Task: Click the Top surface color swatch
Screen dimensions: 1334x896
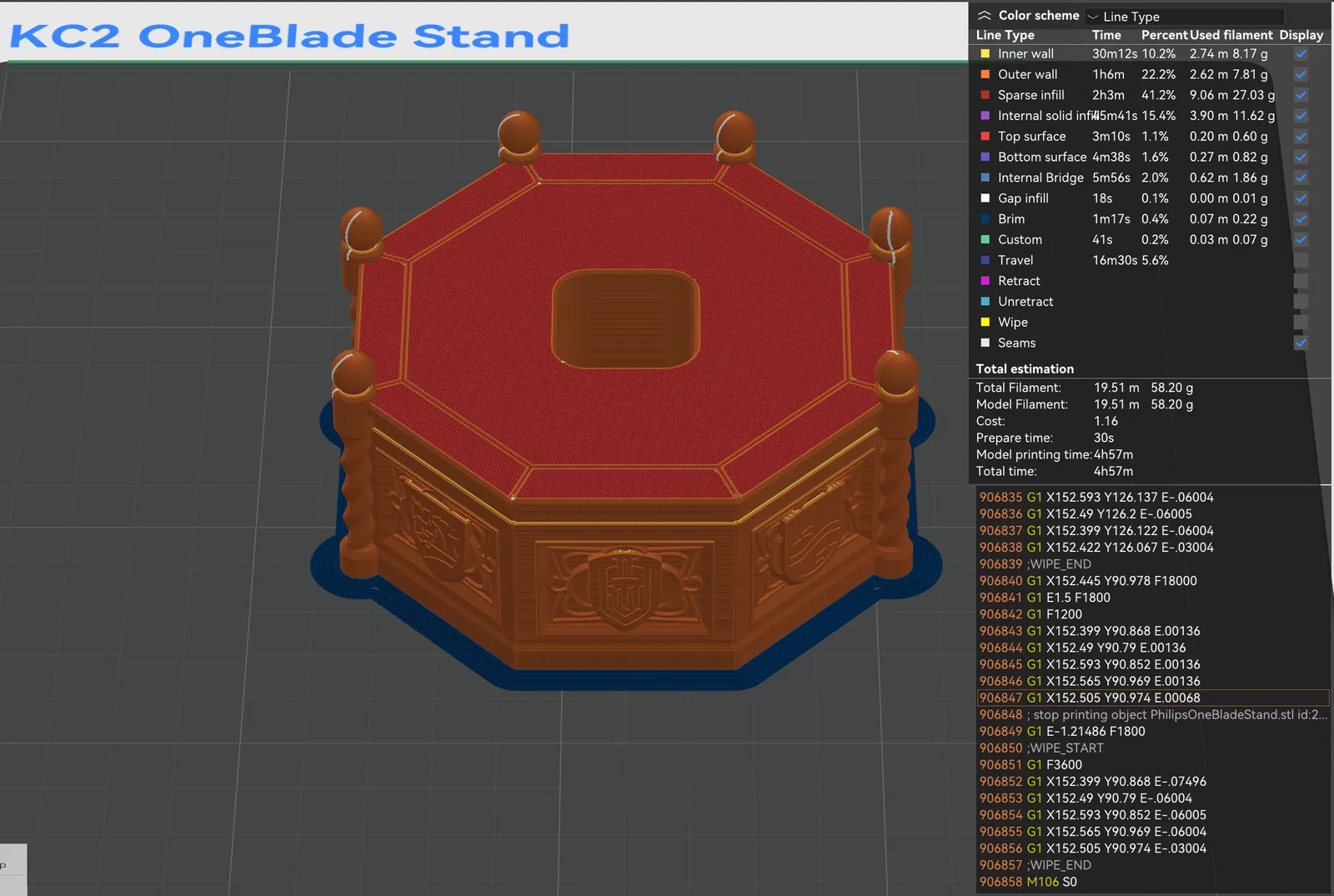Action: click(985, 137)
